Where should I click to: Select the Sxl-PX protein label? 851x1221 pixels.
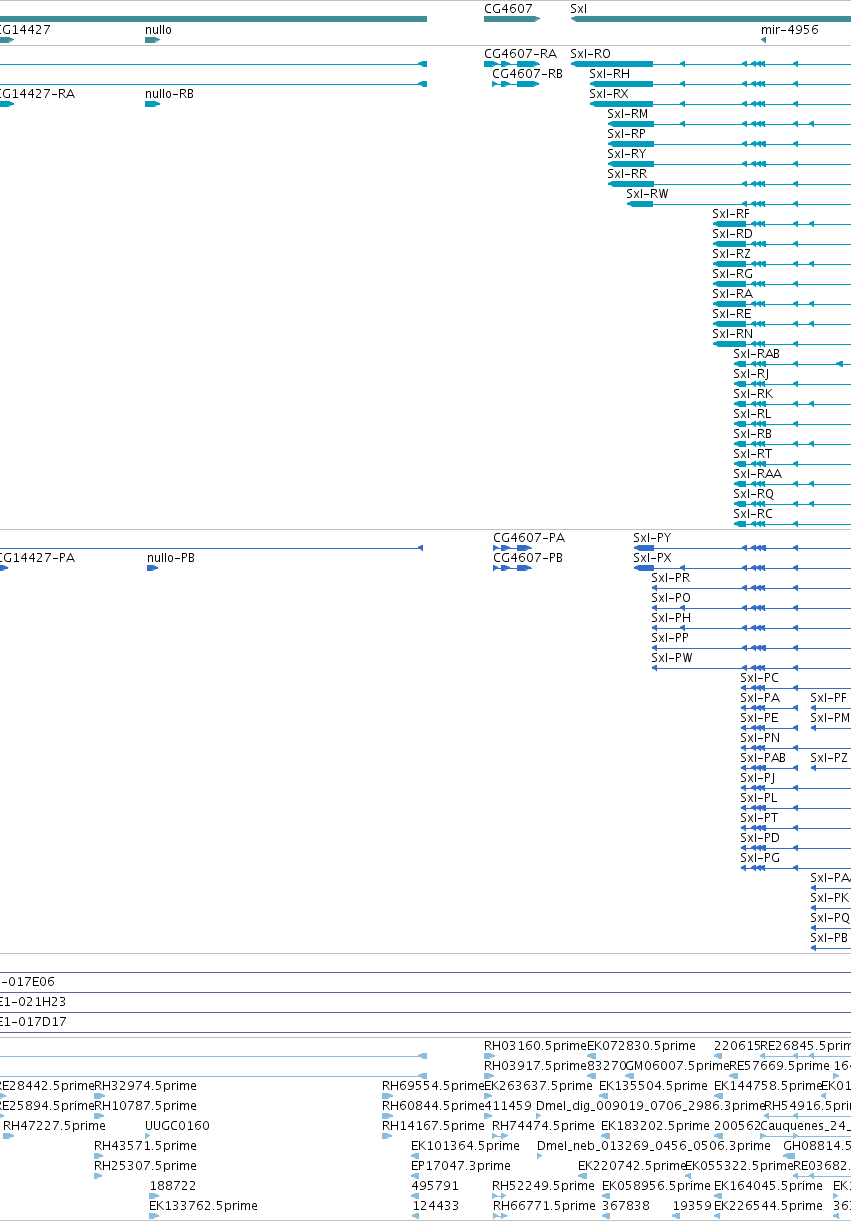[x=652, y=558]
